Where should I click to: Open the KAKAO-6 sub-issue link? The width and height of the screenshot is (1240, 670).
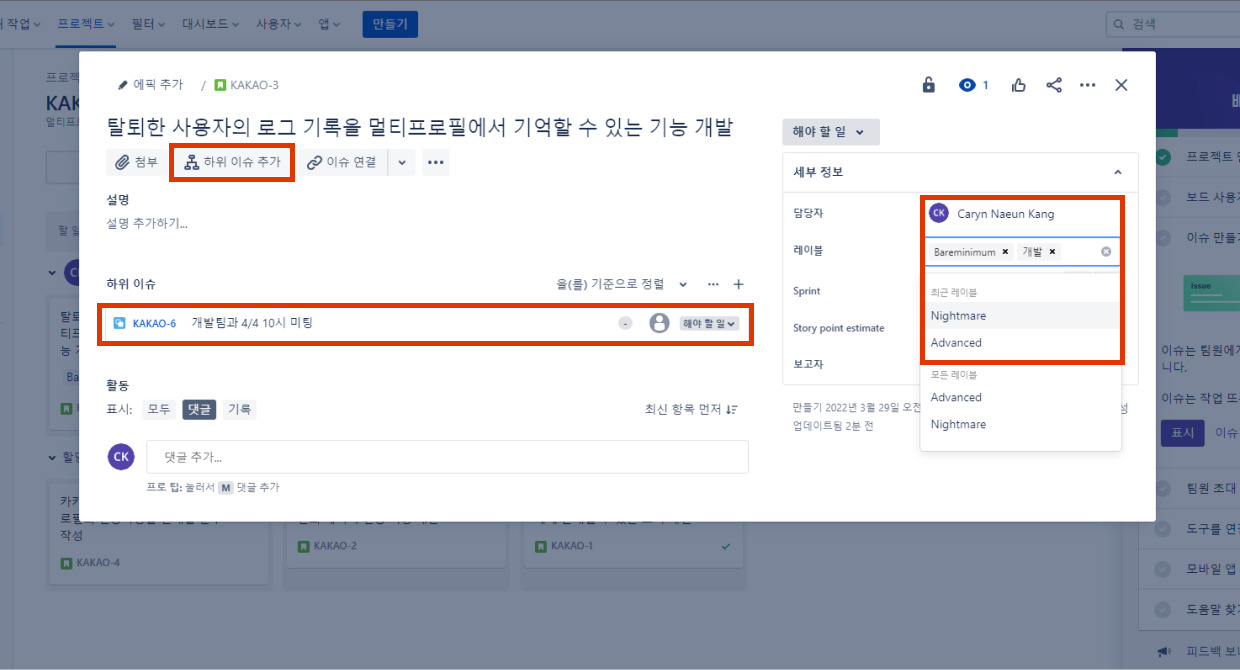[154, 323]
